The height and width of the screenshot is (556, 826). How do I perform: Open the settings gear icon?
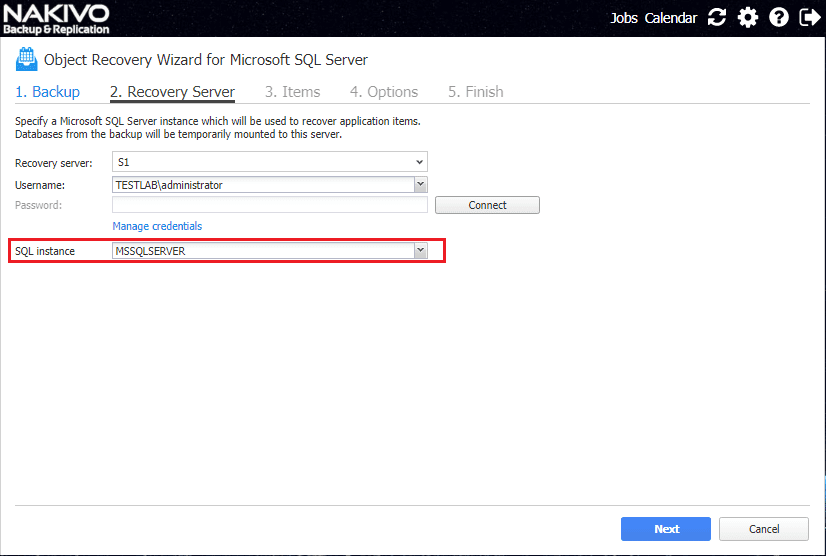747,18
